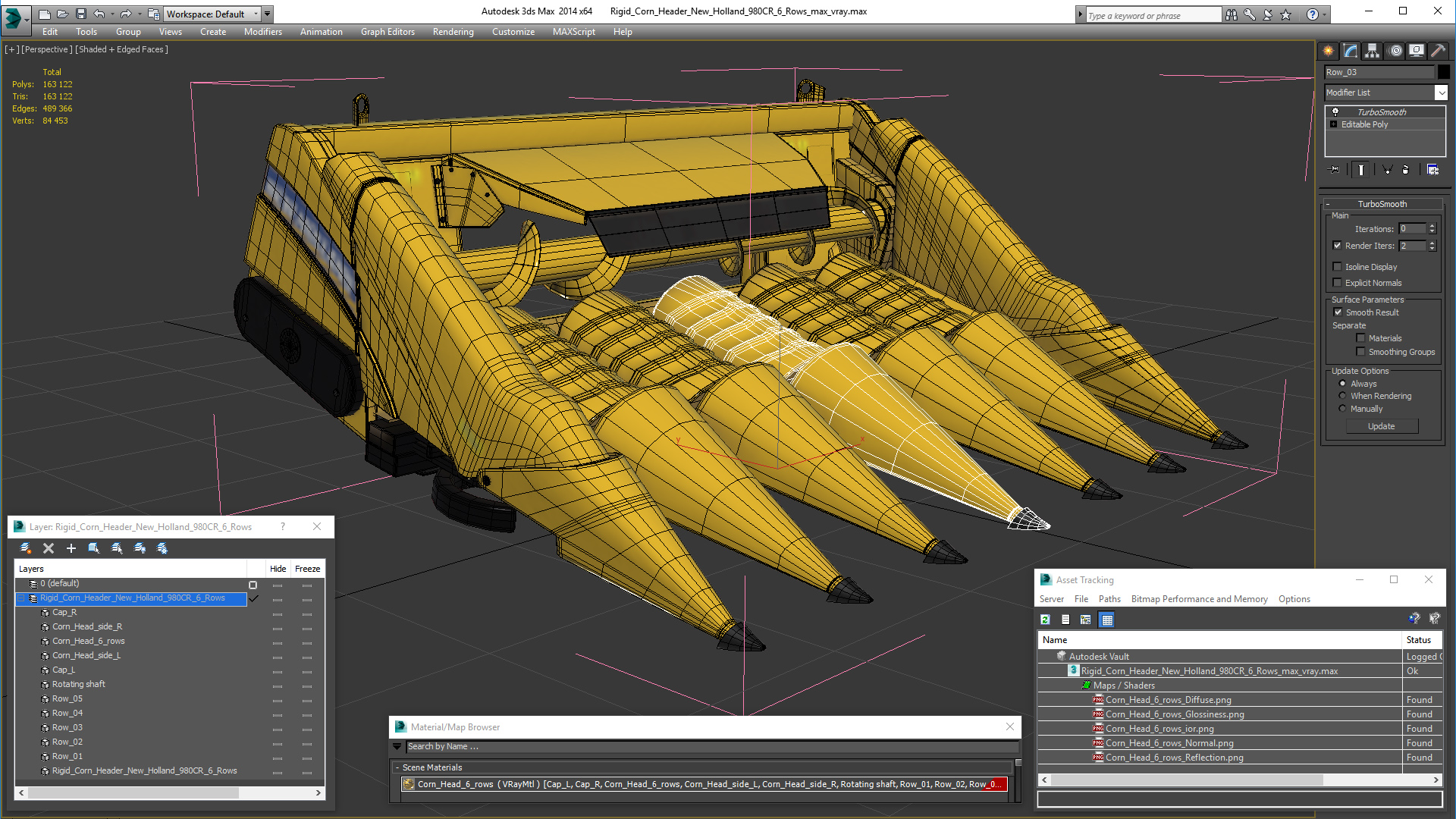The height and width of the screenshot is (819, 1456).
Task: Open Bitmap Performance and Memory menu
Action: [1199, 599]
